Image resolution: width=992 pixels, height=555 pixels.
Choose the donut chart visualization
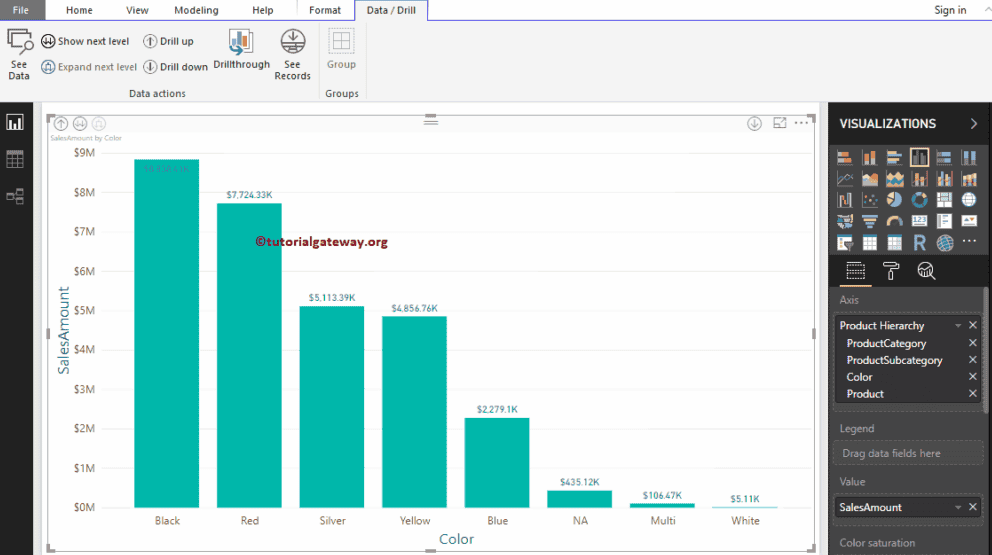tap(919, 200)
